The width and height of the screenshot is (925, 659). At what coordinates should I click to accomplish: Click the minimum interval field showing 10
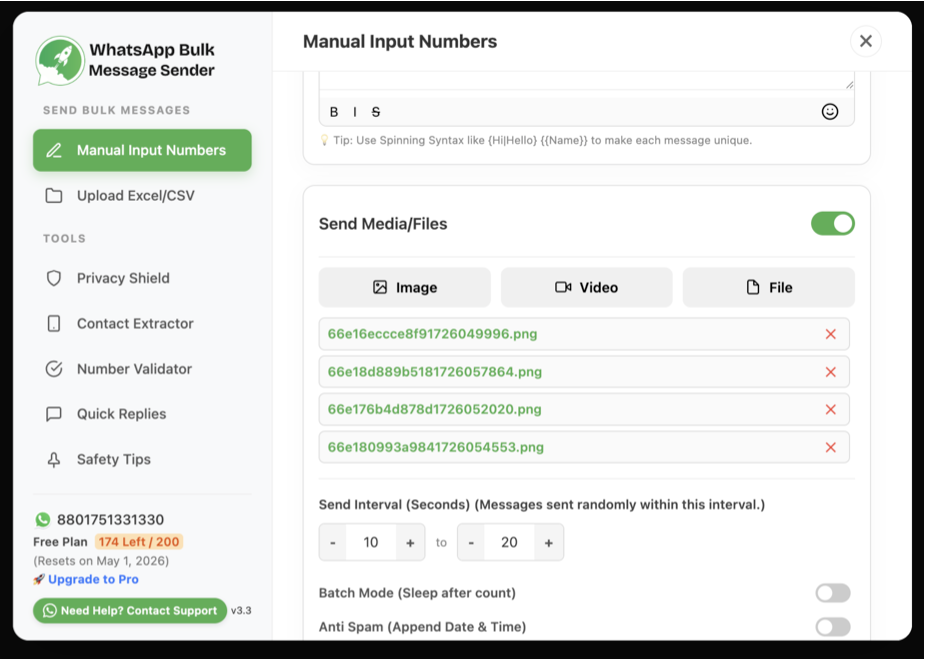(371, 542)
